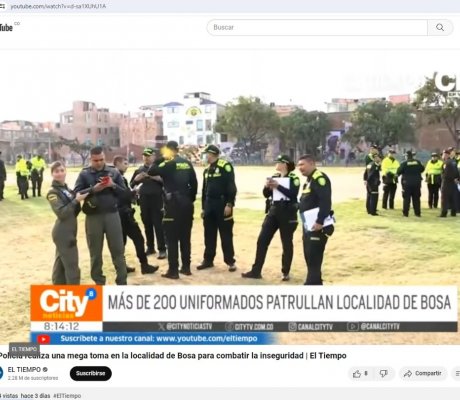Screen dimensions: 460x400
Task: Open the #ElTiempo hashtag link
Action: 67,396
